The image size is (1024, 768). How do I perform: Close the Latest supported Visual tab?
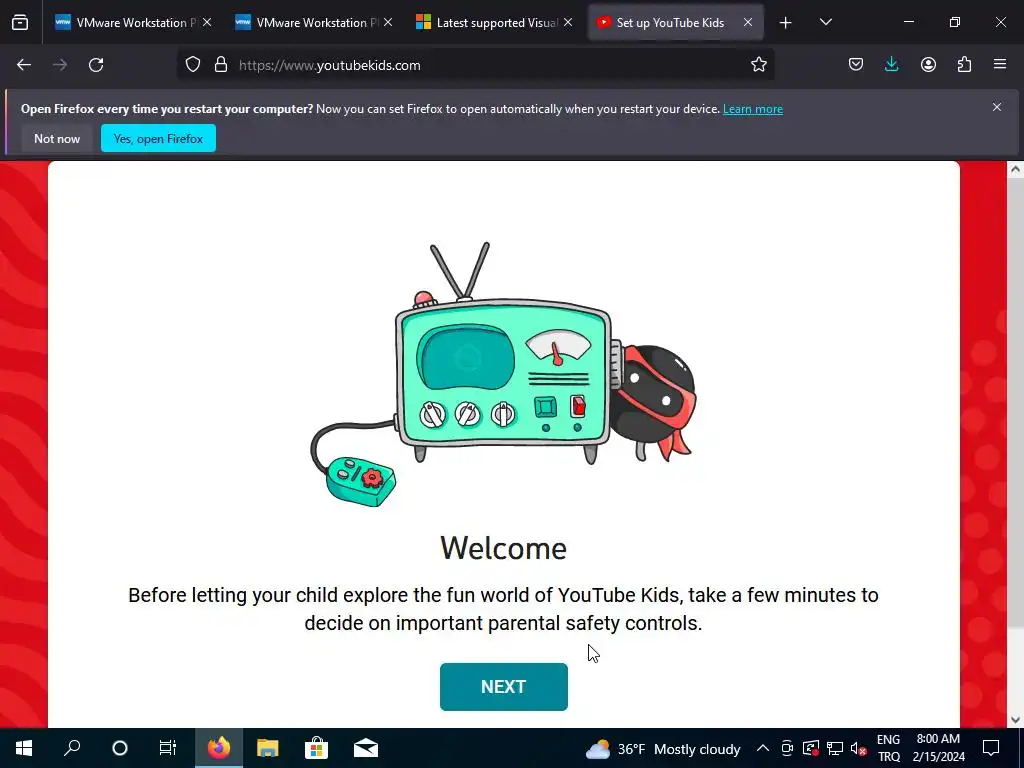pyautogui.click(x=568, y=22)
